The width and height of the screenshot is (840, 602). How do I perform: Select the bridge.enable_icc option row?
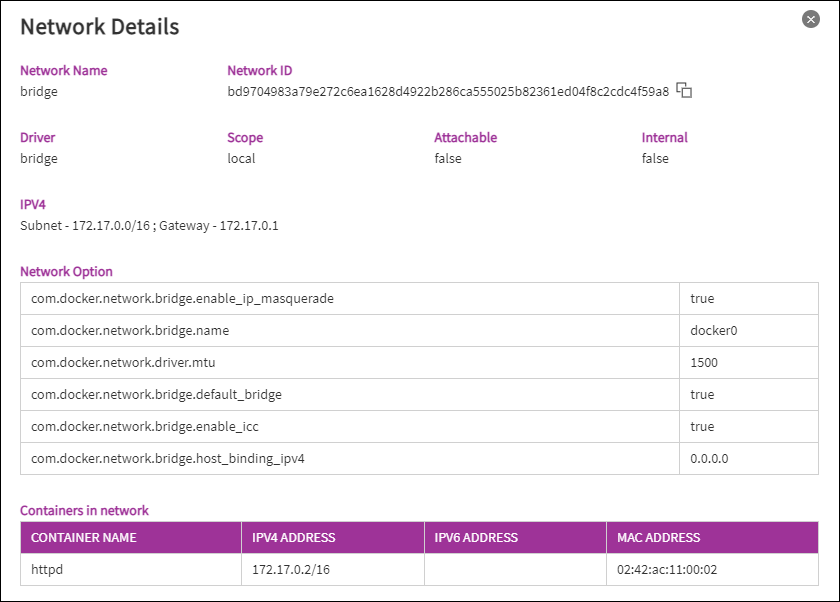tap(144, 427)
